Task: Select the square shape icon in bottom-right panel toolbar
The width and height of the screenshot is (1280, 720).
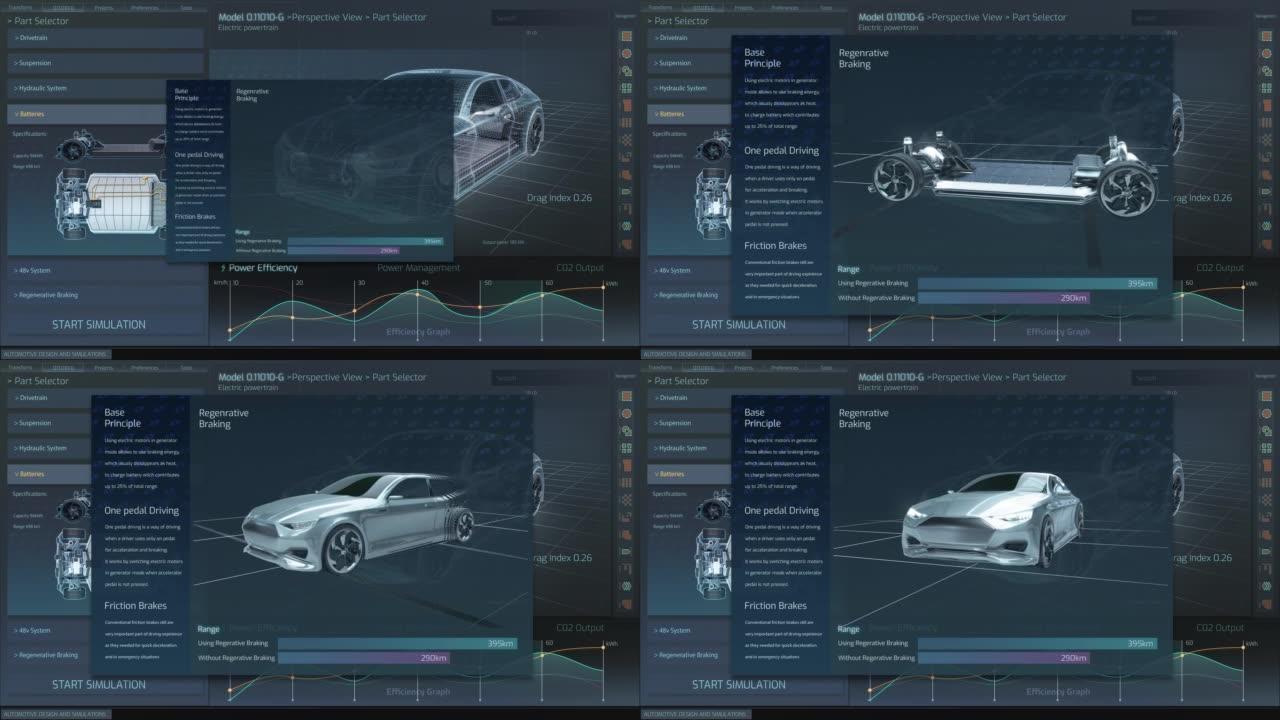Action: coord(1267,396)
